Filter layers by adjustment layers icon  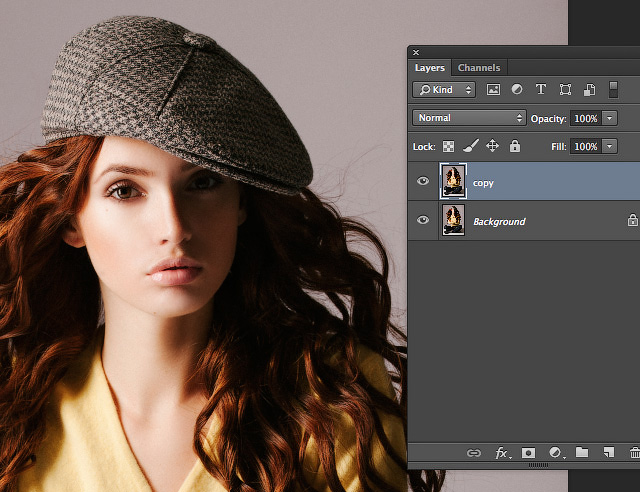[x=517, y=90]
